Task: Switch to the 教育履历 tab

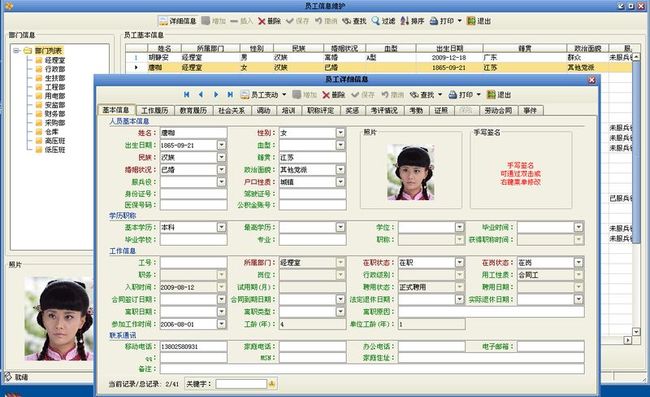Action: tap(193, 110)
